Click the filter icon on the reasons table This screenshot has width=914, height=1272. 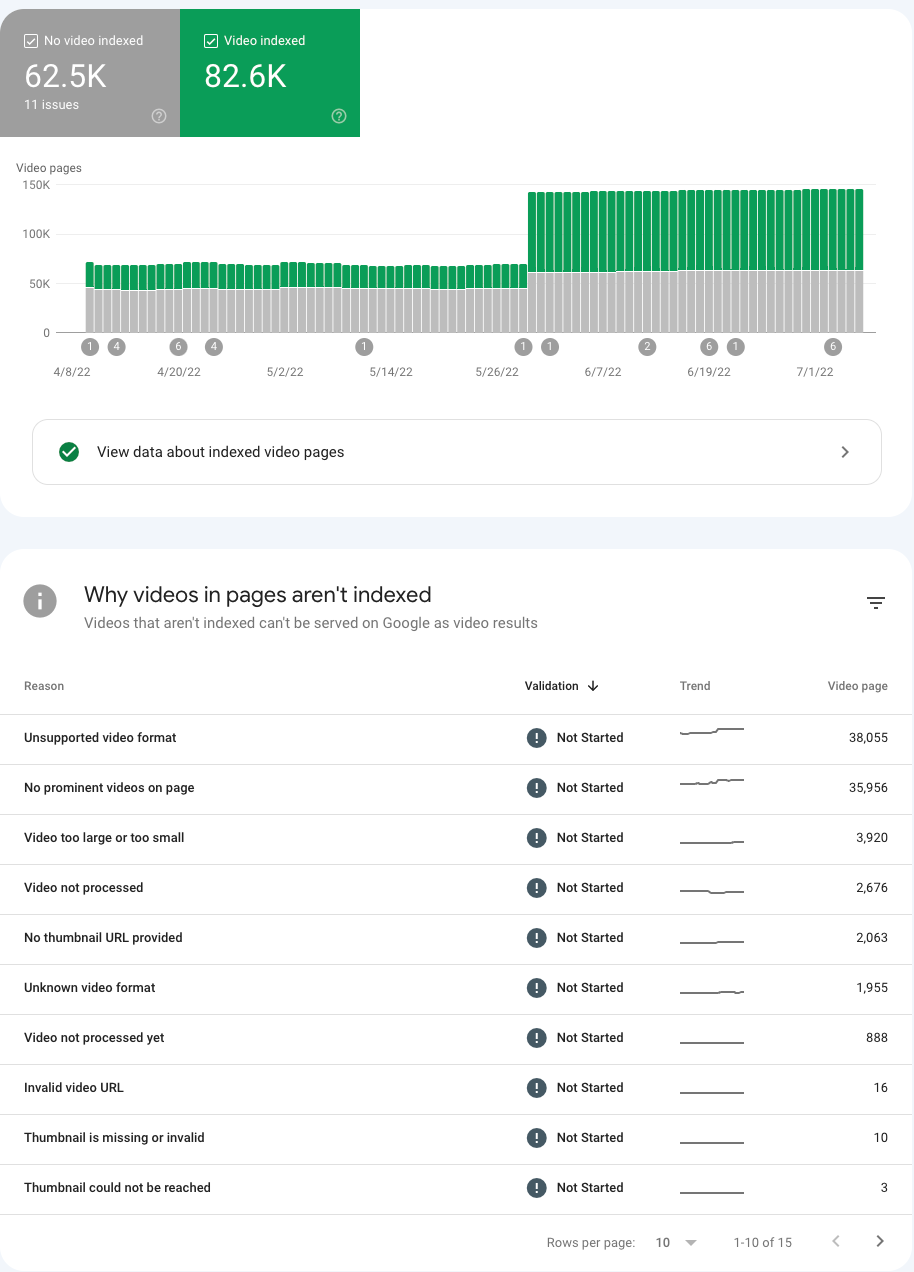tap(875, 603)
